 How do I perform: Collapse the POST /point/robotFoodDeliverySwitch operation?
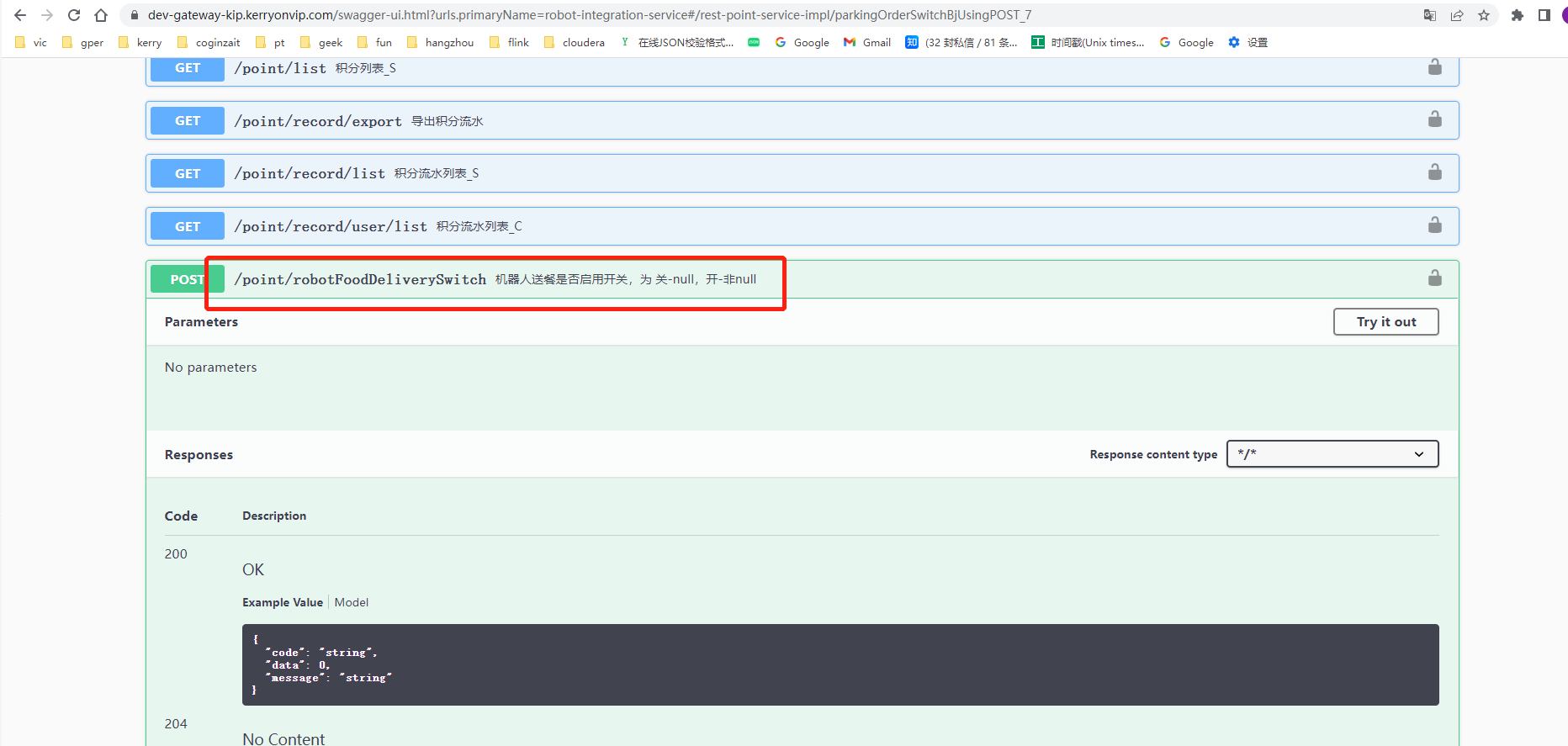[x=802, y=279]
